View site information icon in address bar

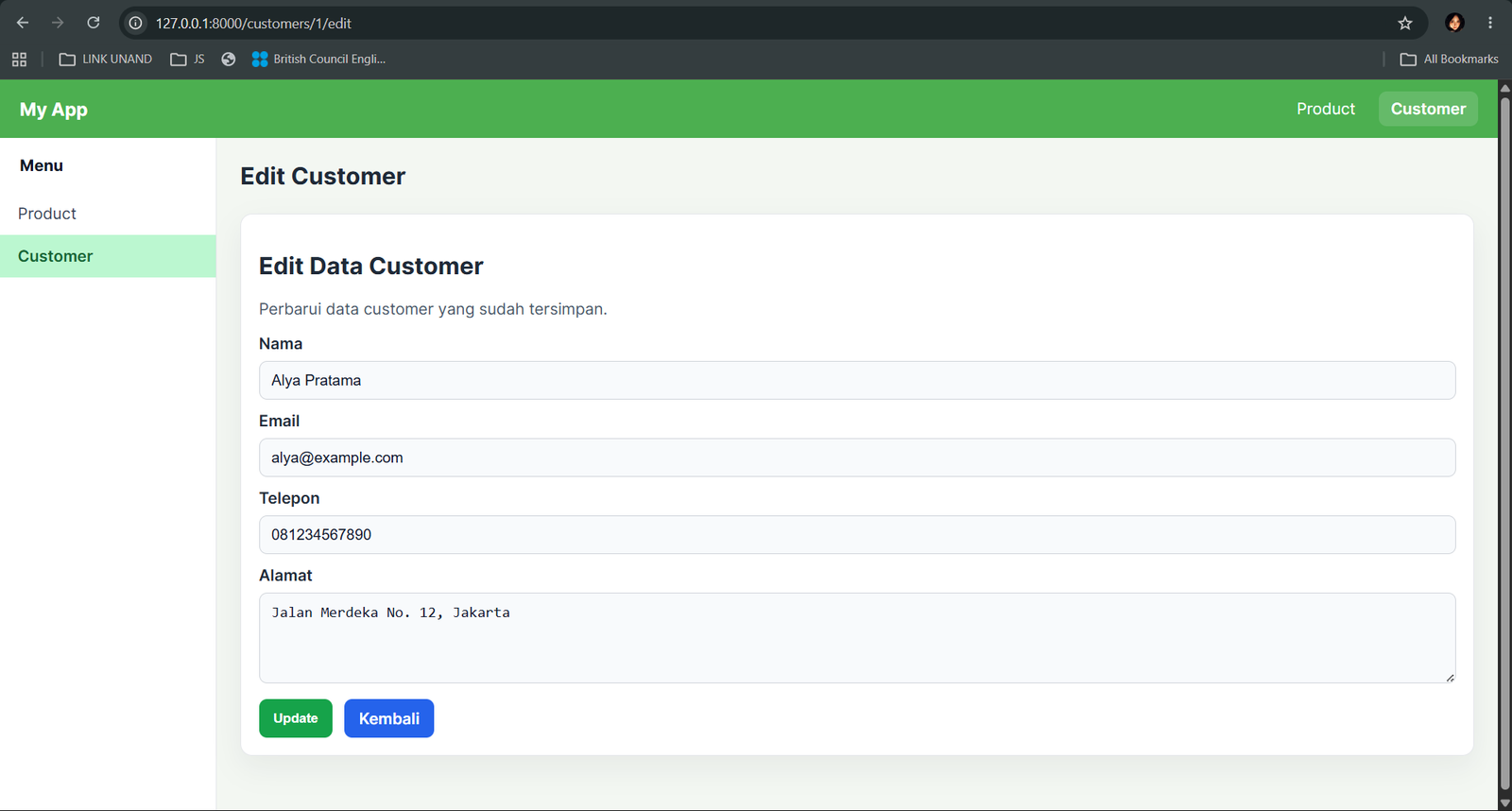136,23
